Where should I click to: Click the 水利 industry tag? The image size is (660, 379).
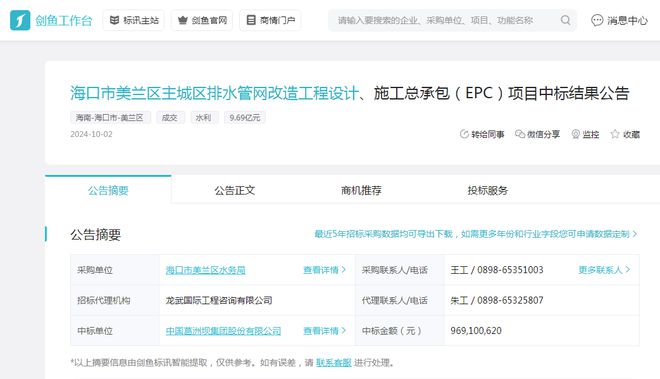tap(204, 117)
